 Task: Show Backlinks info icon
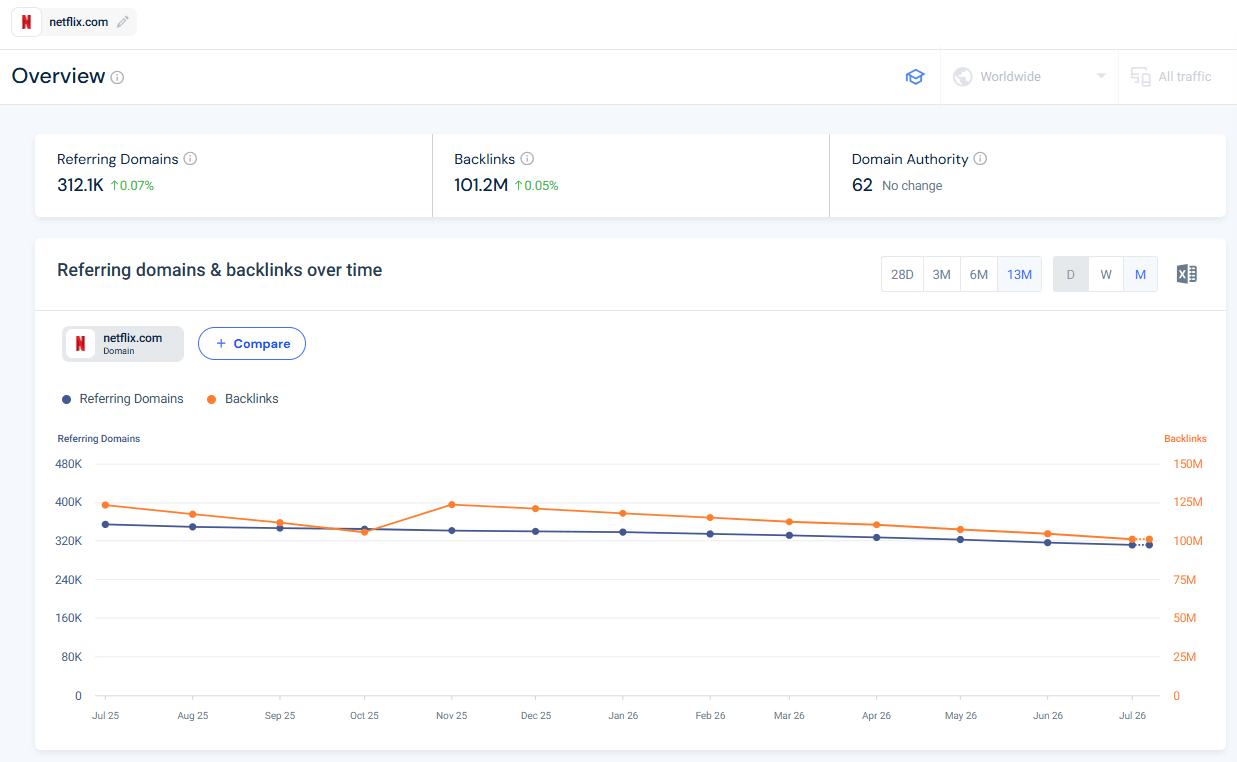coord(527,159)
